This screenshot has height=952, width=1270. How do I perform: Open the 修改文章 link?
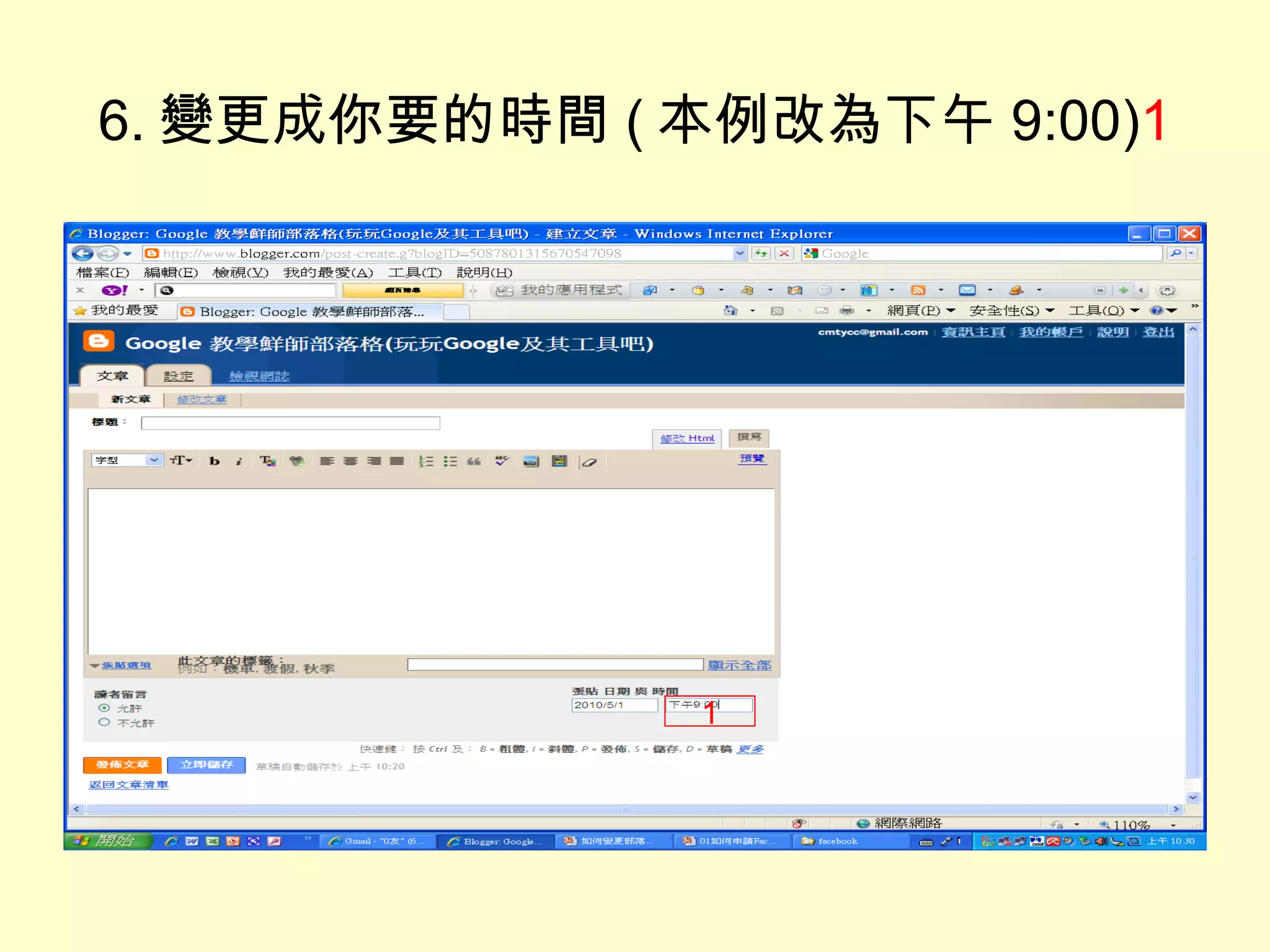coord(202,399)
